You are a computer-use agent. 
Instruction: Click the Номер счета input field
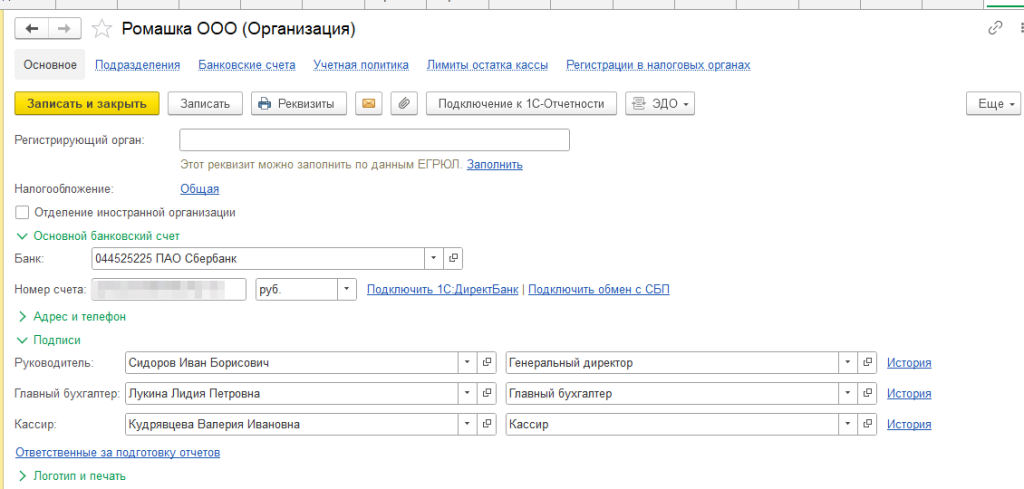point(168,289)
